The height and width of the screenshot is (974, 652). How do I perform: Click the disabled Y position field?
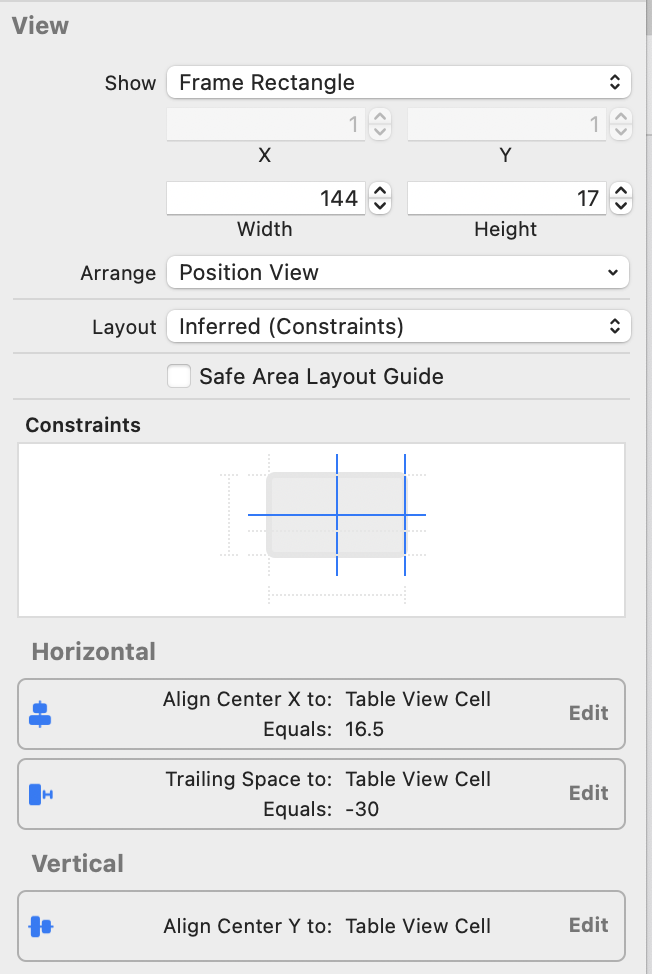pos(506,125)
